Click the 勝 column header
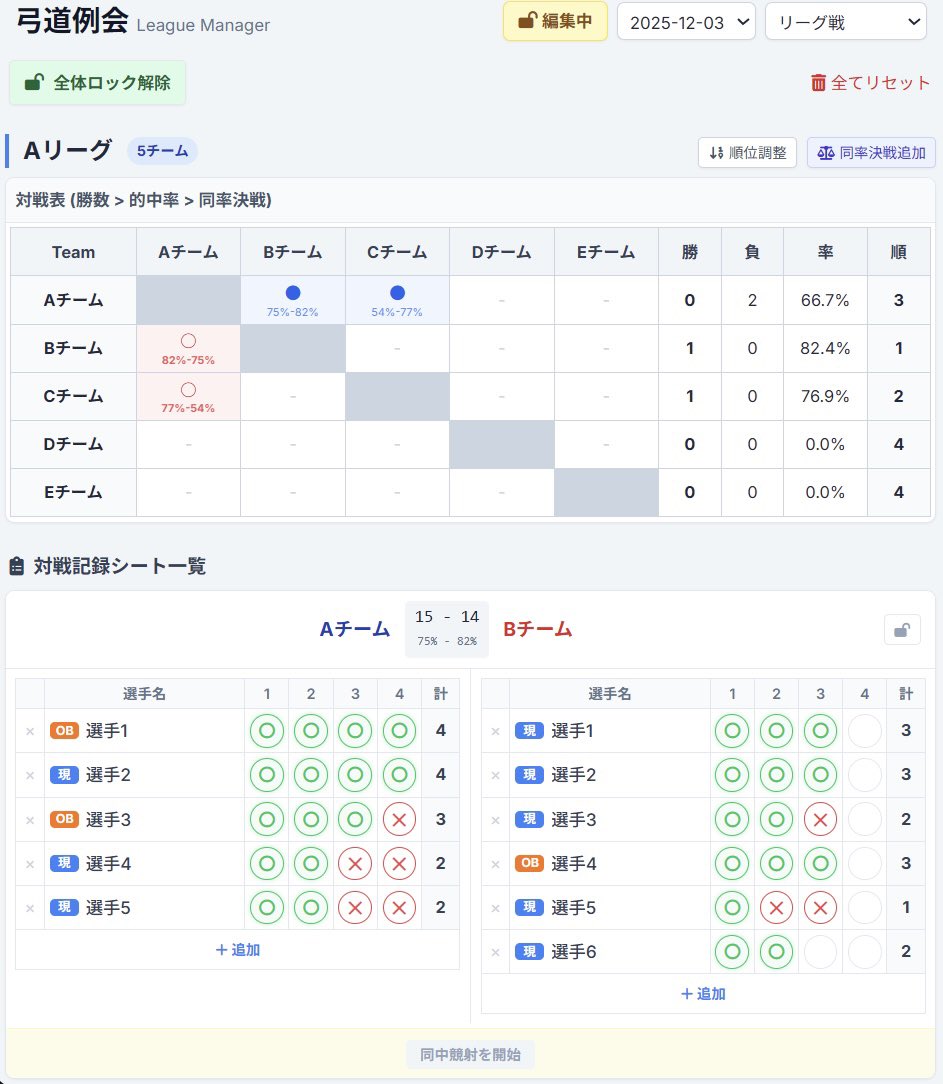The height and width of the screenshot is (1084, 943). pyautogui.click(x=690, y=252)
